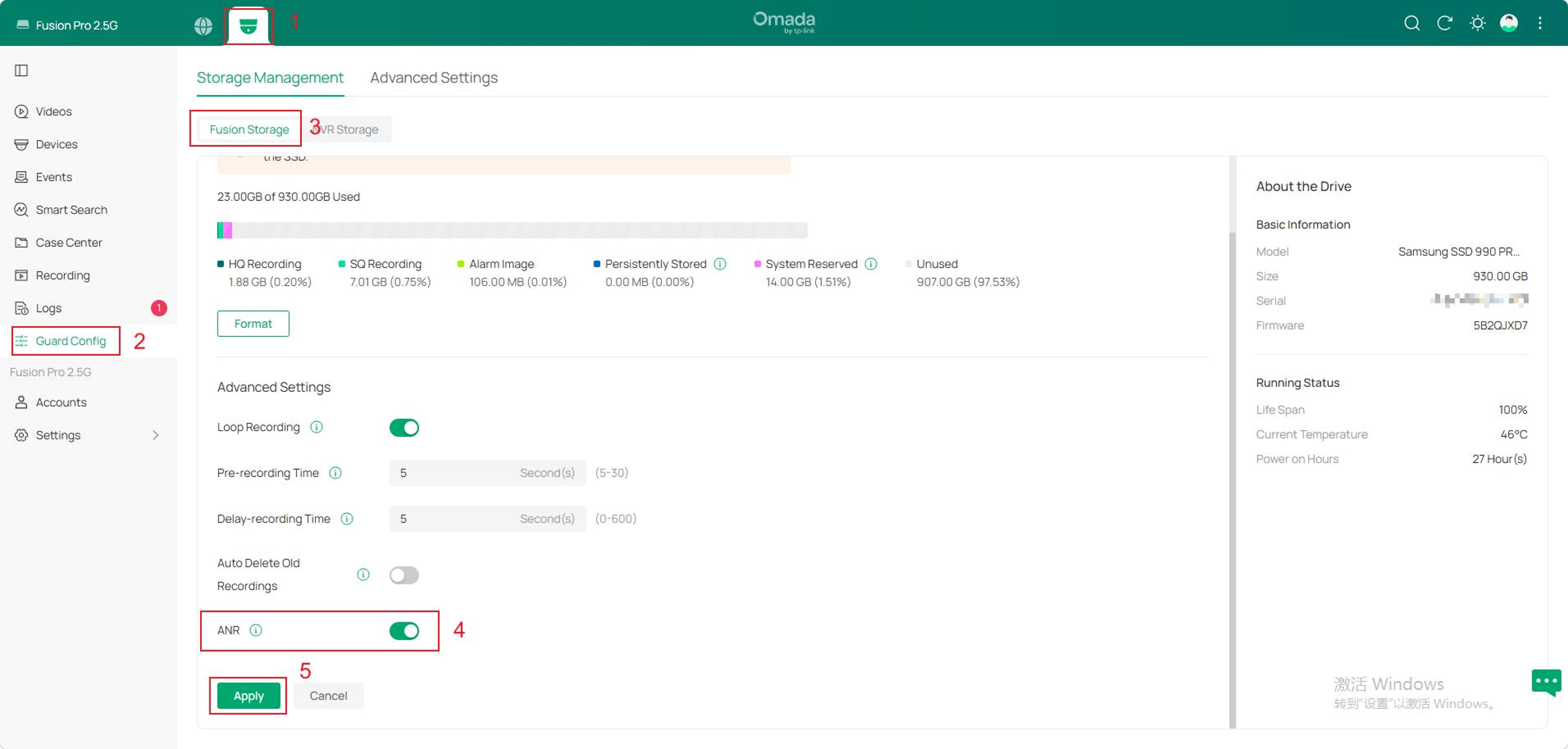Open the globe network view icon
Image resolution: width=1568 pixels, height=749 pixels.
click(x=203, y=26)
